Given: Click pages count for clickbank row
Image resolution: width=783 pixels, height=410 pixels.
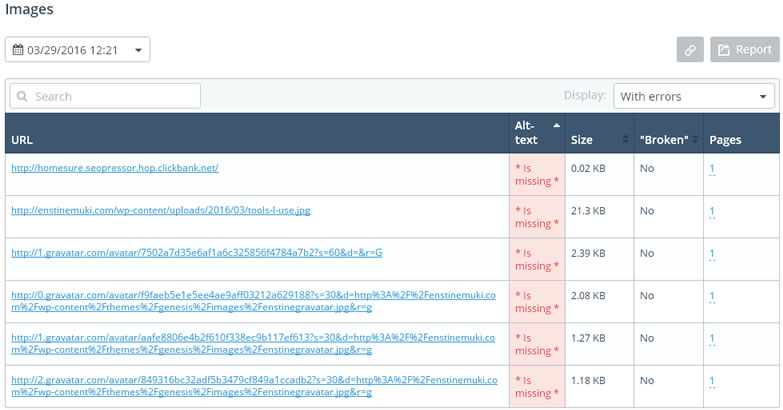Looking at the screenshot, I should (712, 169).
